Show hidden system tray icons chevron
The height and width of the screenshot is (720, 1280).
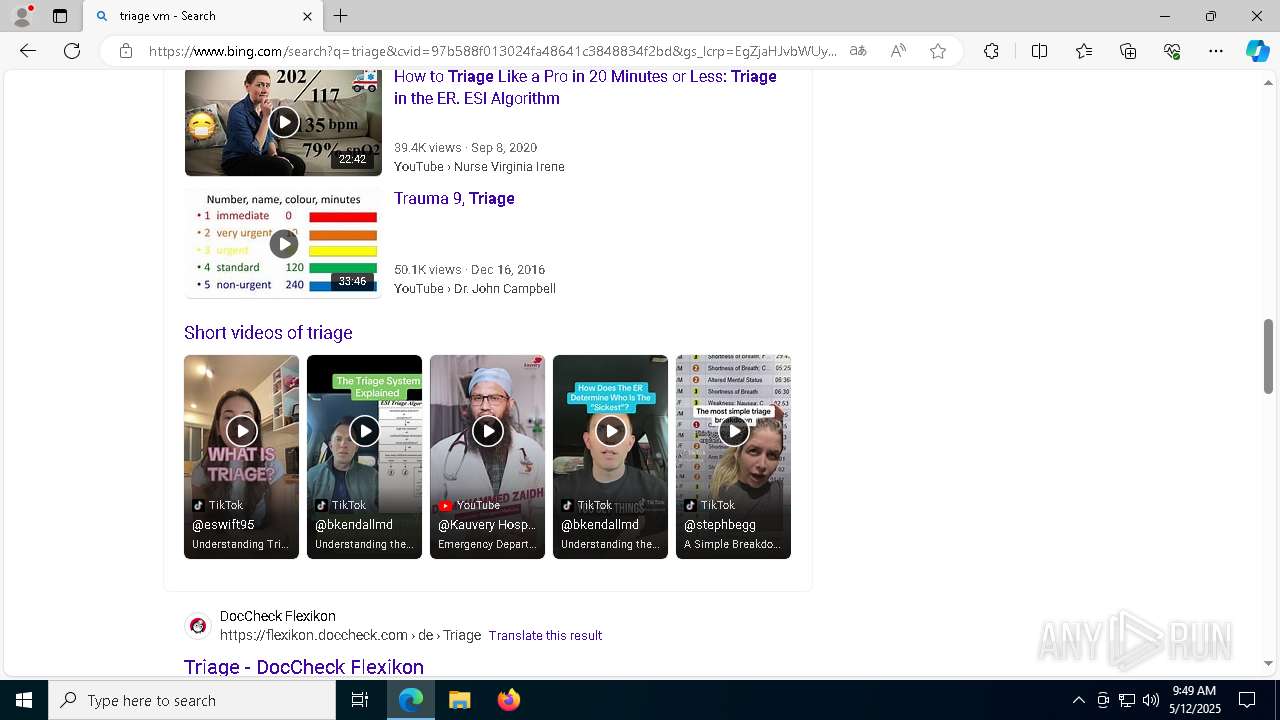click(1078, 700)
